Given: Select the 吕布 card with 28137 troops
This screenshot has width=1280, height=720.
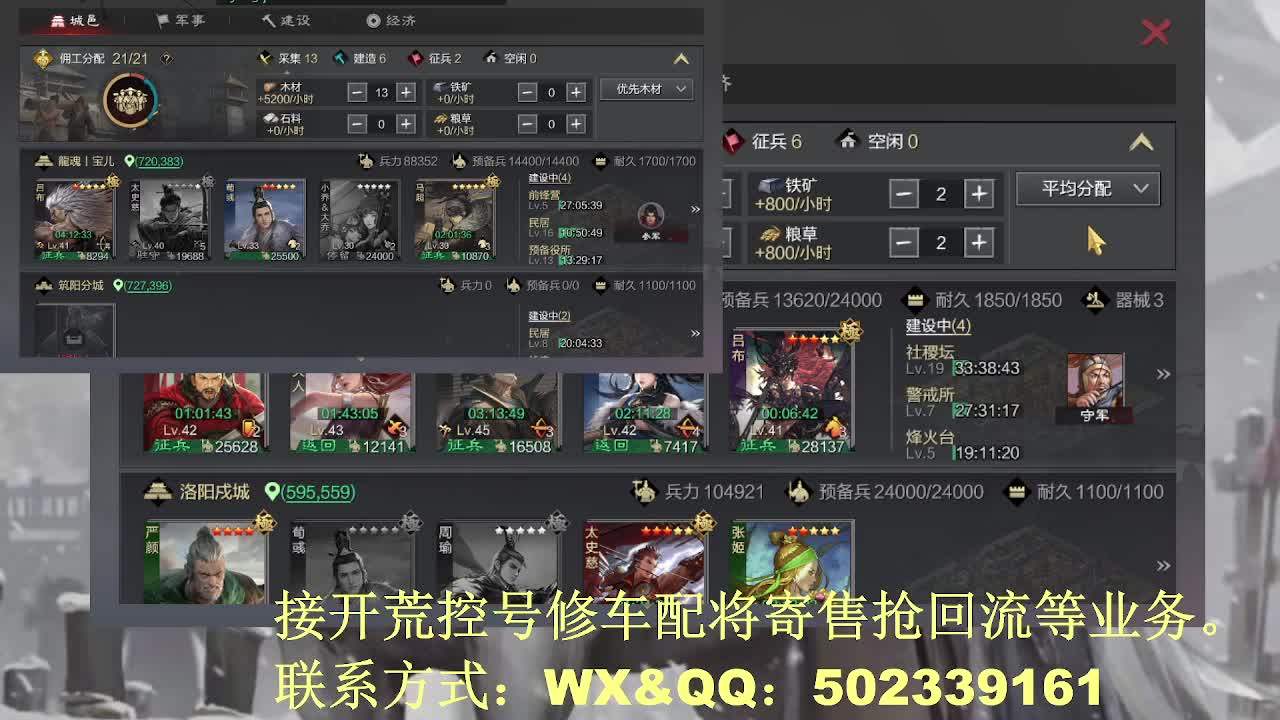Looking at the screenshot, I should tap(790, 392).
